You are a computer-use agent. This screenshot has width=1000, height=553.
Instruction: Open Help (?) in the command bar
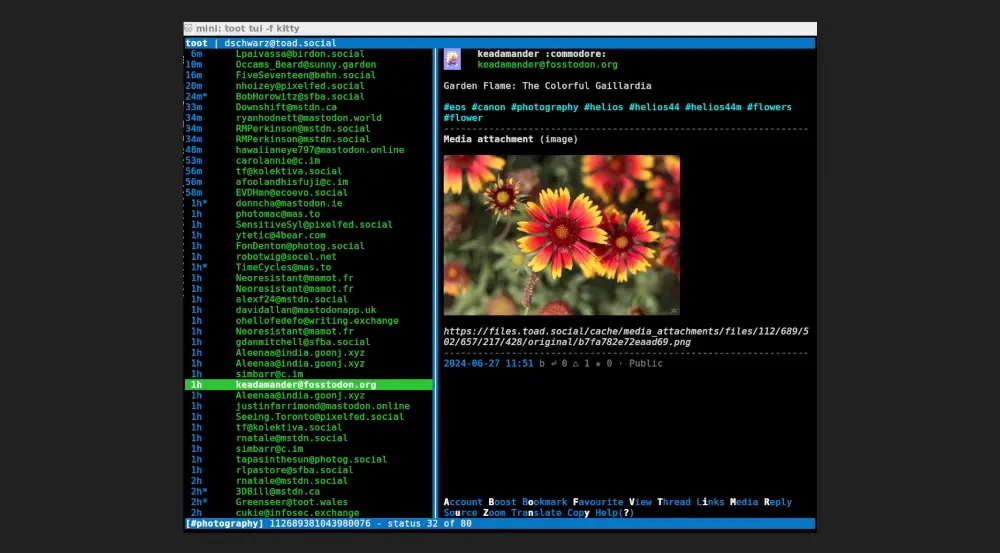coord(613,513)
